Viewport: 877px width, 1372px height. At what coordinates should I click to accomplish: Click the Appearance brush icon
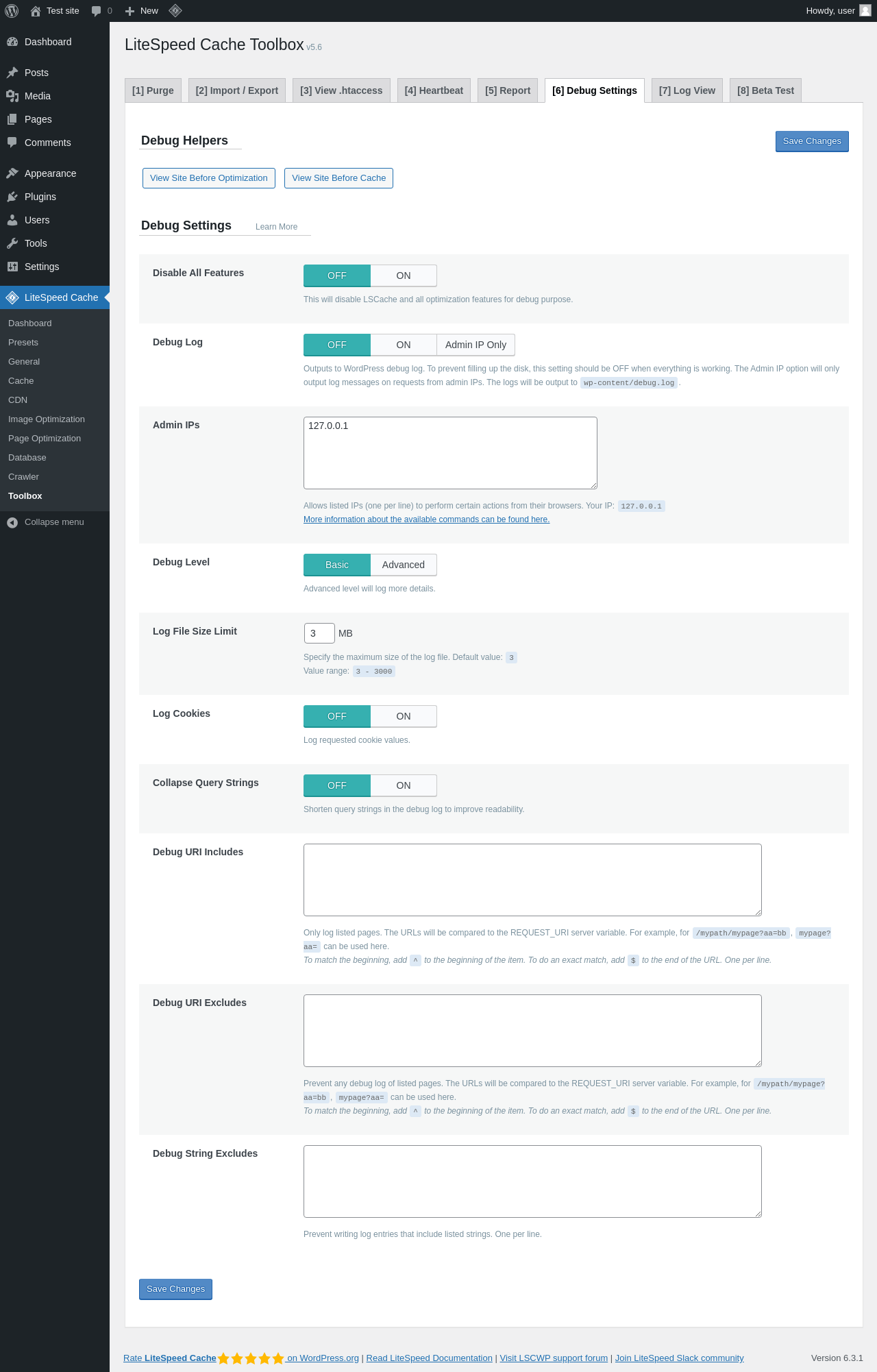[x=12, y=173]
